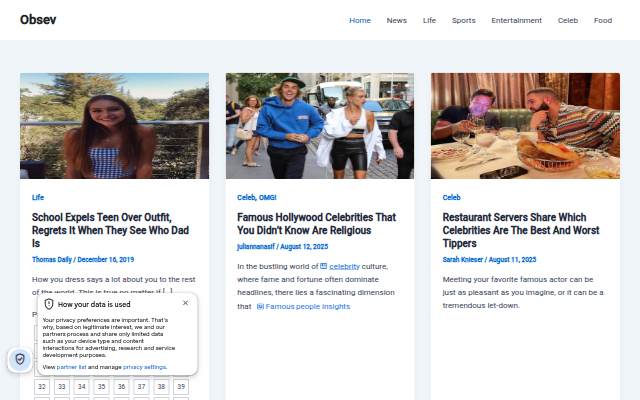Click the Life category tag on first card
Image resolution: width=640 pixels, height=400 pixels.
coord(38,198)
